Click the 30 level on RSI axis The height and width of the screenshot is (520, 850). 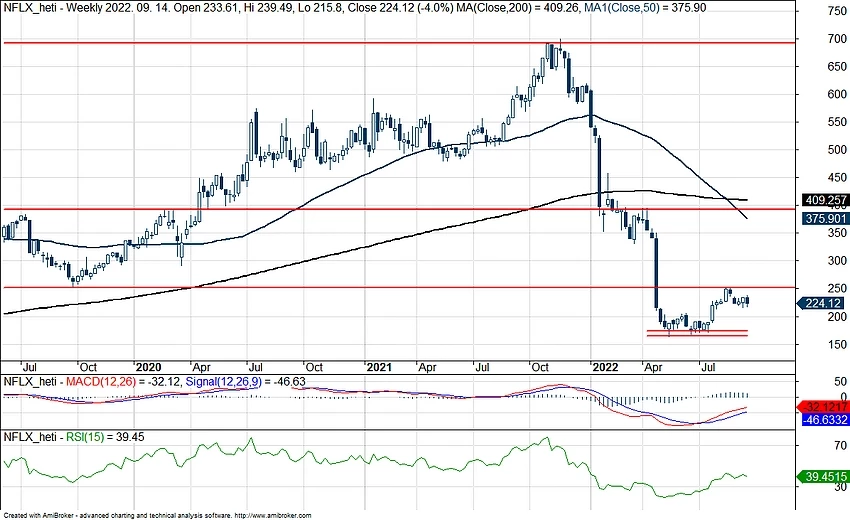(x=840, y=487)
